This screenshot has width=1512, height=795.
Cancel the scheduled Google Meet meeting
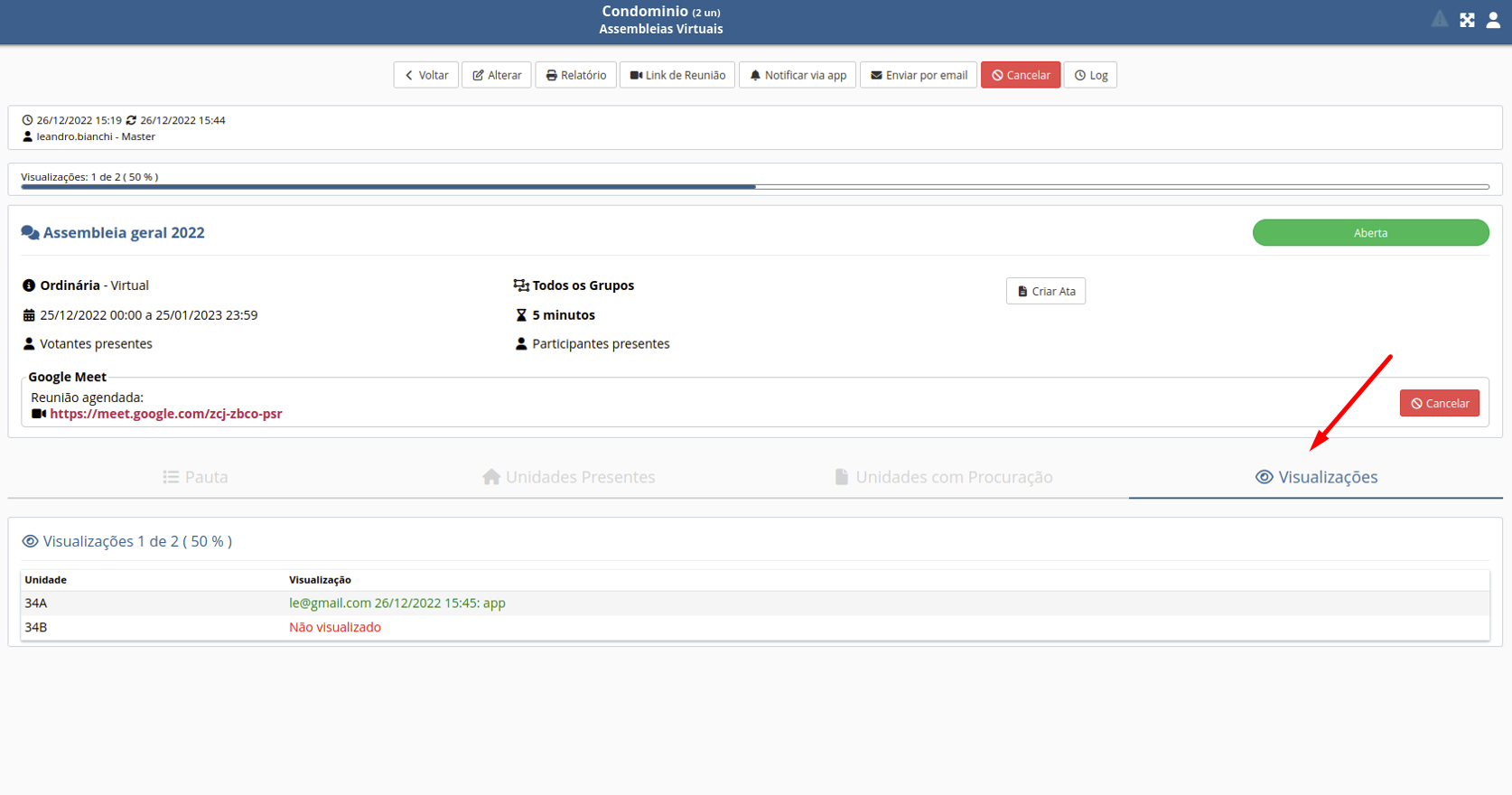pyautogui.click(x=1440, y=403)
